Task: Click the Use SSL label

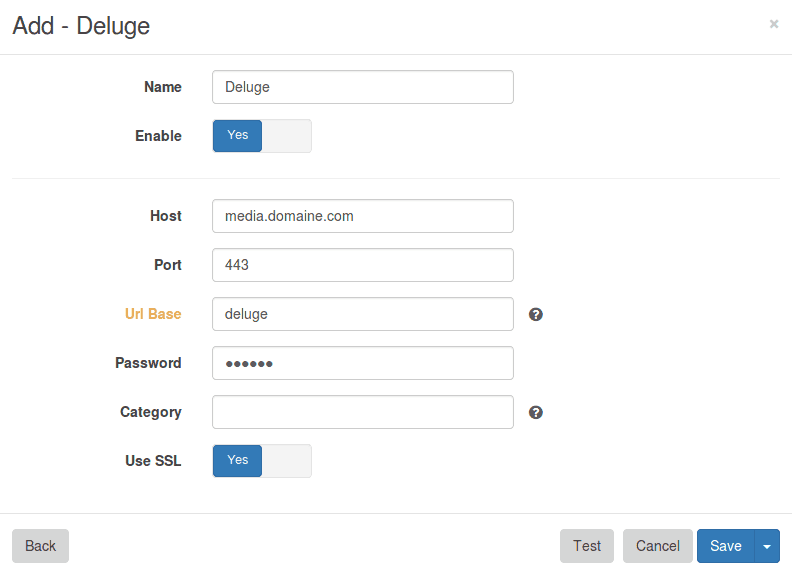Action: [153, 461]
